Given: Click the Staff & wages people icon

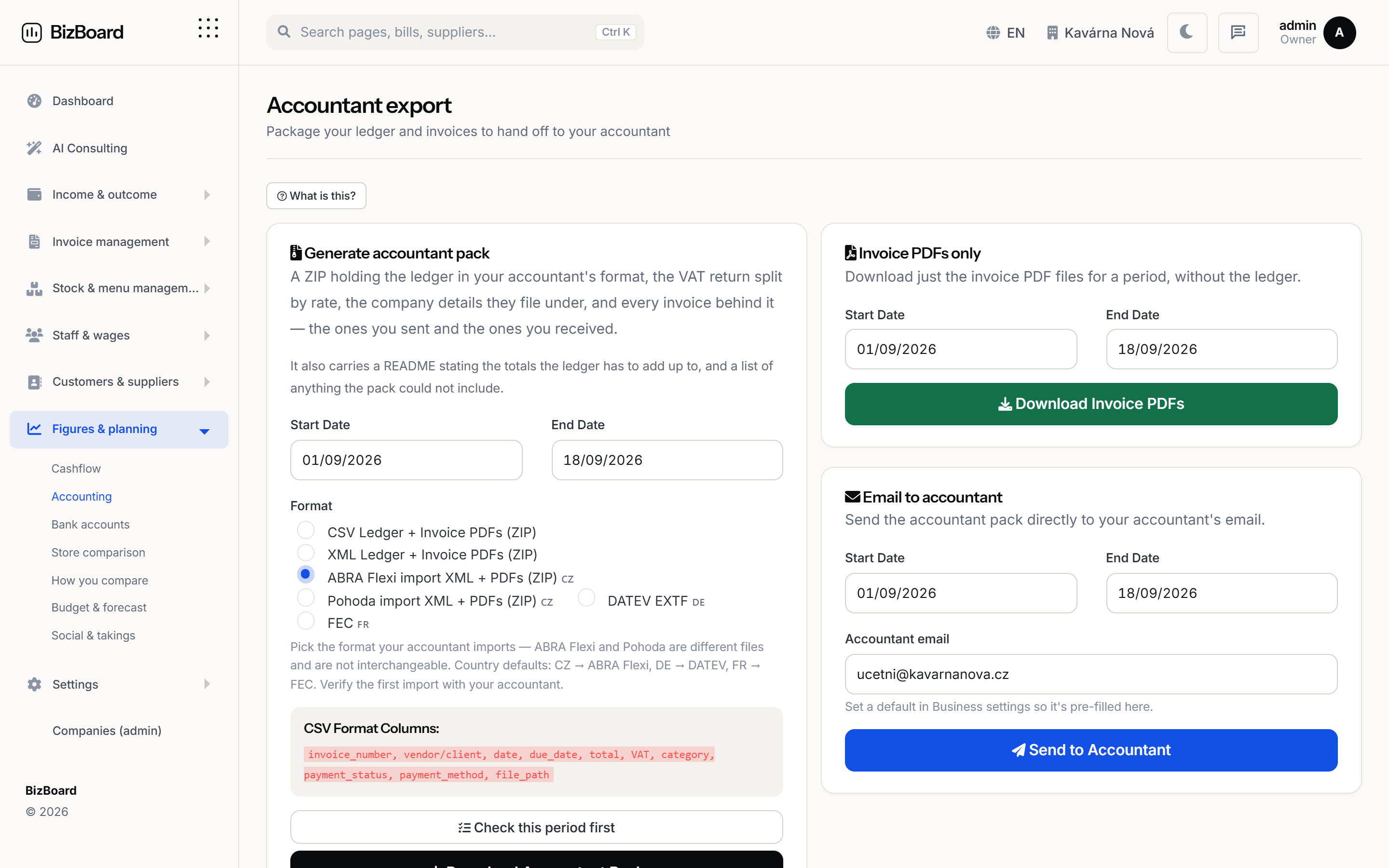Looking at the screenshot, I should pyautogui.click(x=34, y=335).
